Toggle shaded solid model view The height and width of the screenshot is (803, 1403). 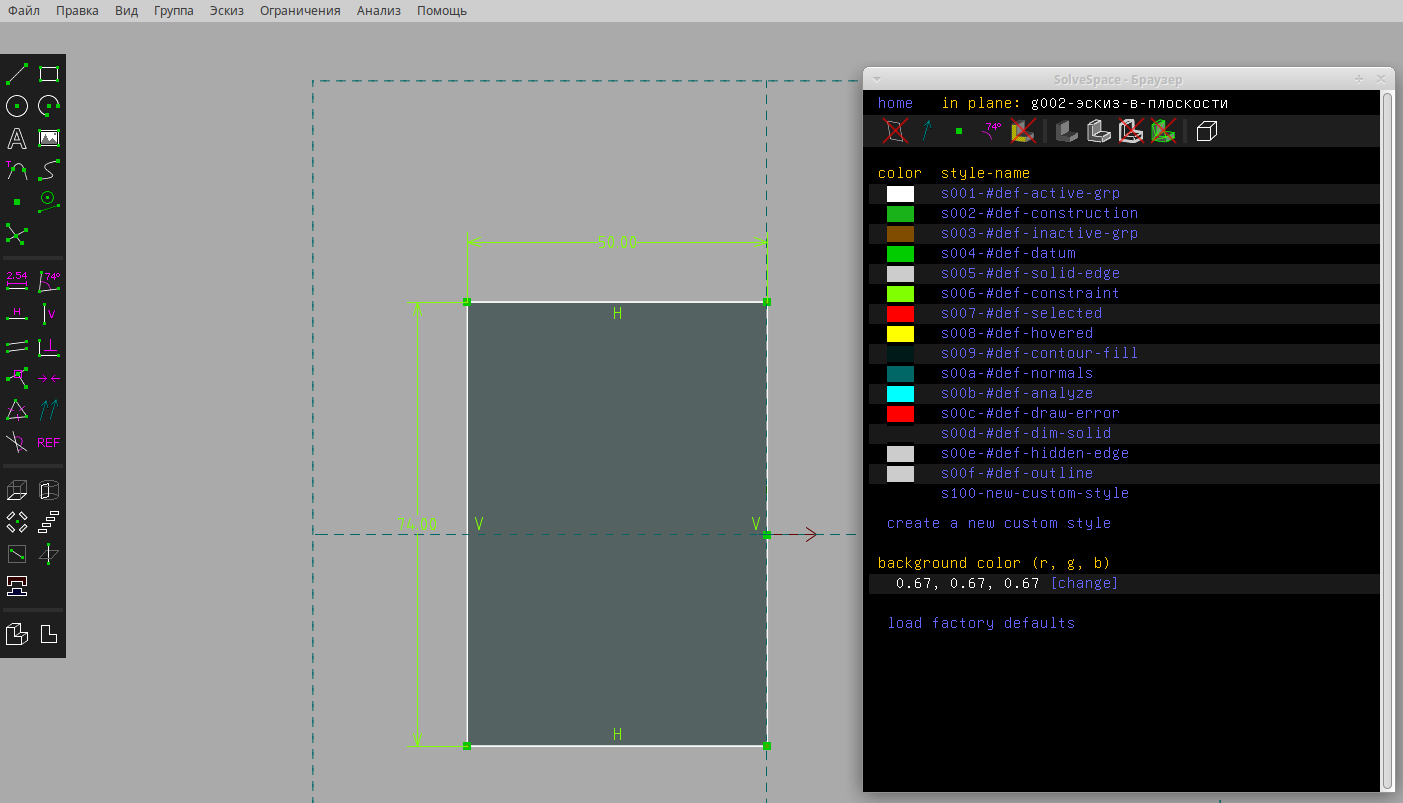pyautogui.click(x=1068, y=131)
